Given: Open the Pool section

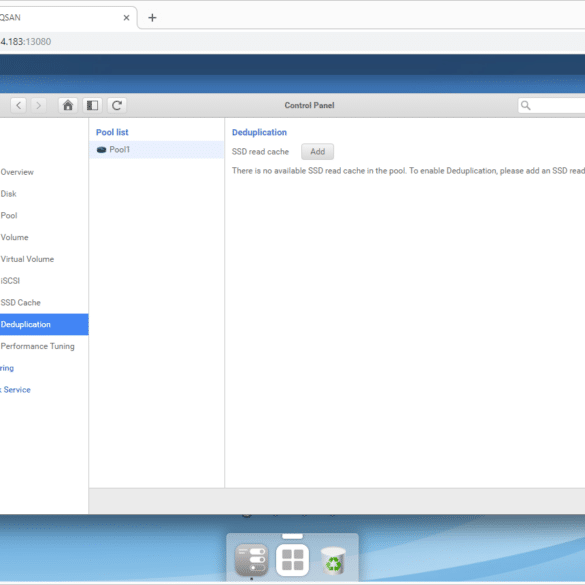Looking at the screenshot, I should pos(9,216).
